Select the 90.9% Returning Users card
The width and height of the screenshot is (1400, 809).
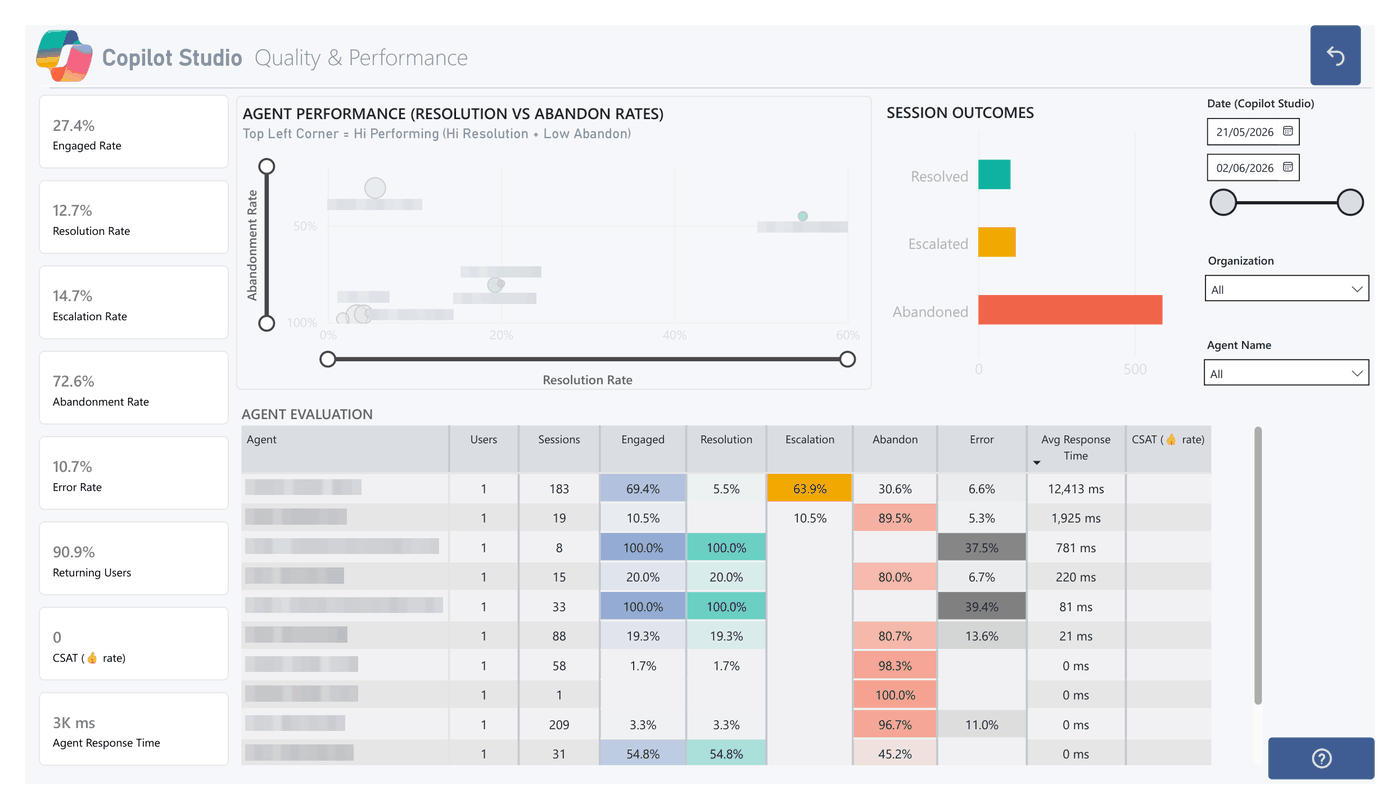tap(134, 558)
